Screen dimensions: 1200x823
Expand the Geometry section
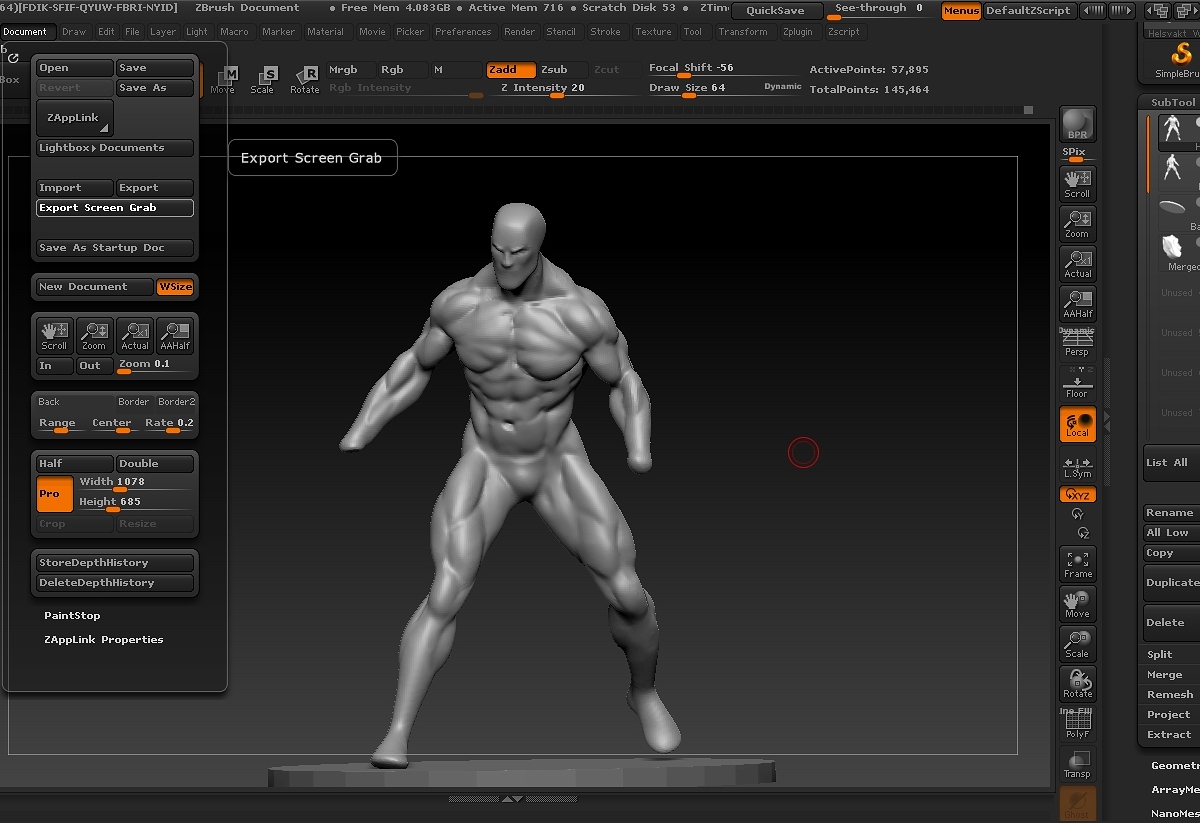point(1174,766)
